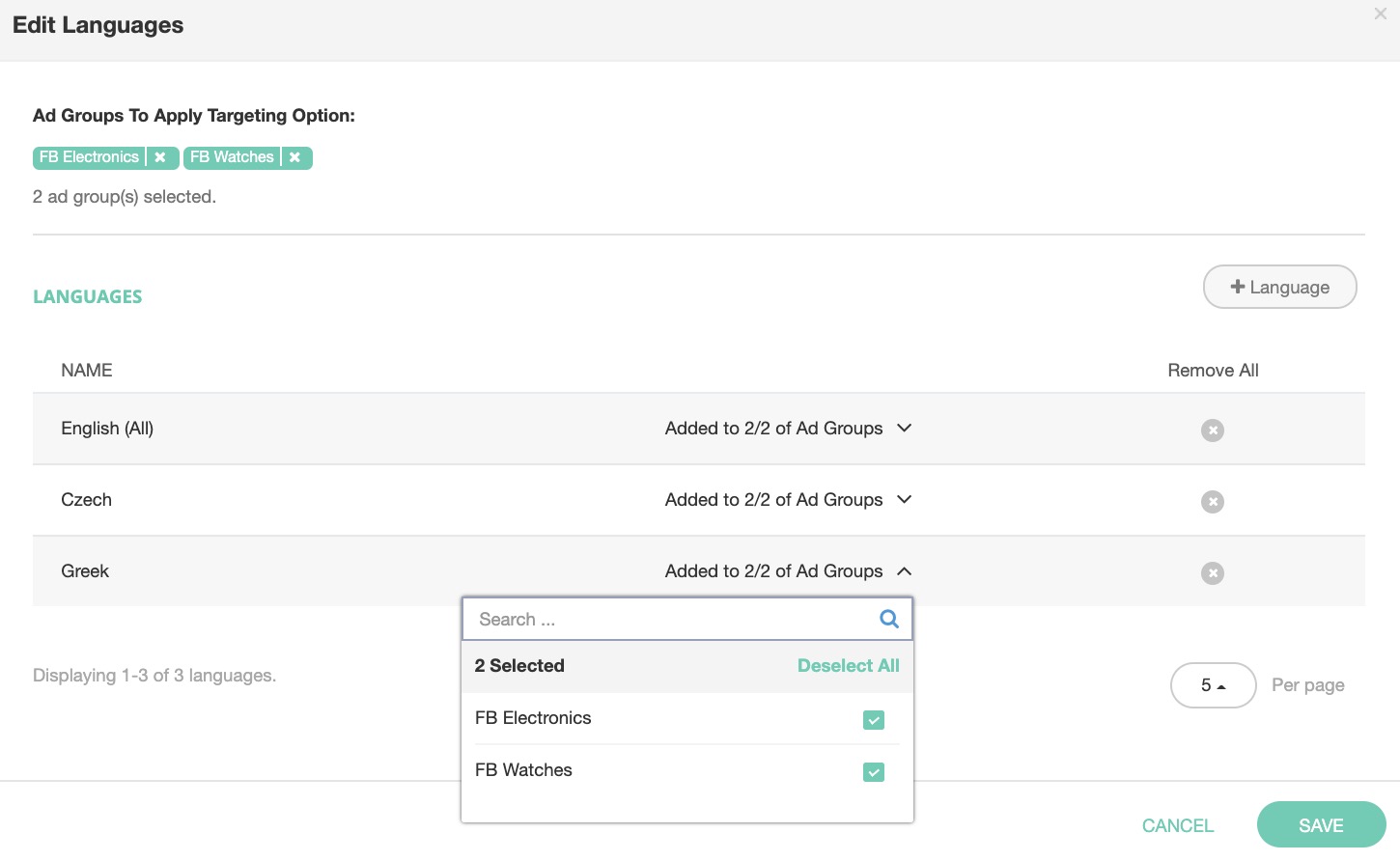Collapse the Greek ad groups dropdown
This screenshot has height=861, width=1400.
[x=904, y=571]
